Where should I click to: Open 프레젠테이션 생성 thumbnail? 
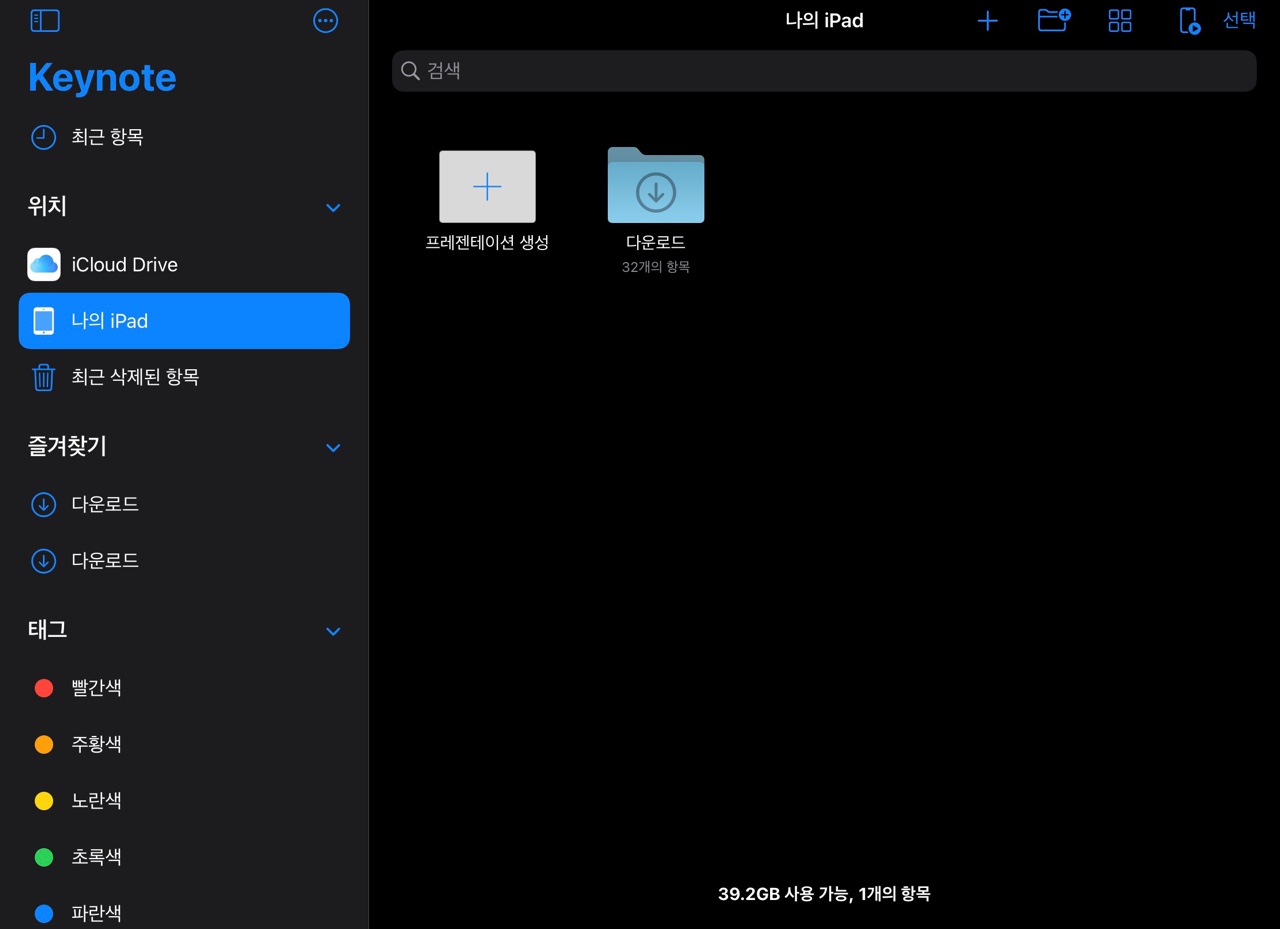(487, 187)
